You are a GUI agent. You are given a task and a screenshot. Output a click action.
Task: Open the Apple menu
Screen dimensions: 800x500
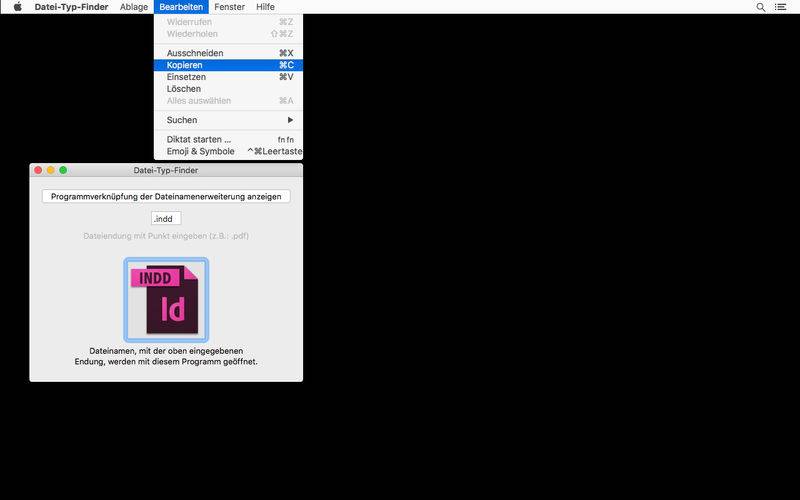(18, 7)
